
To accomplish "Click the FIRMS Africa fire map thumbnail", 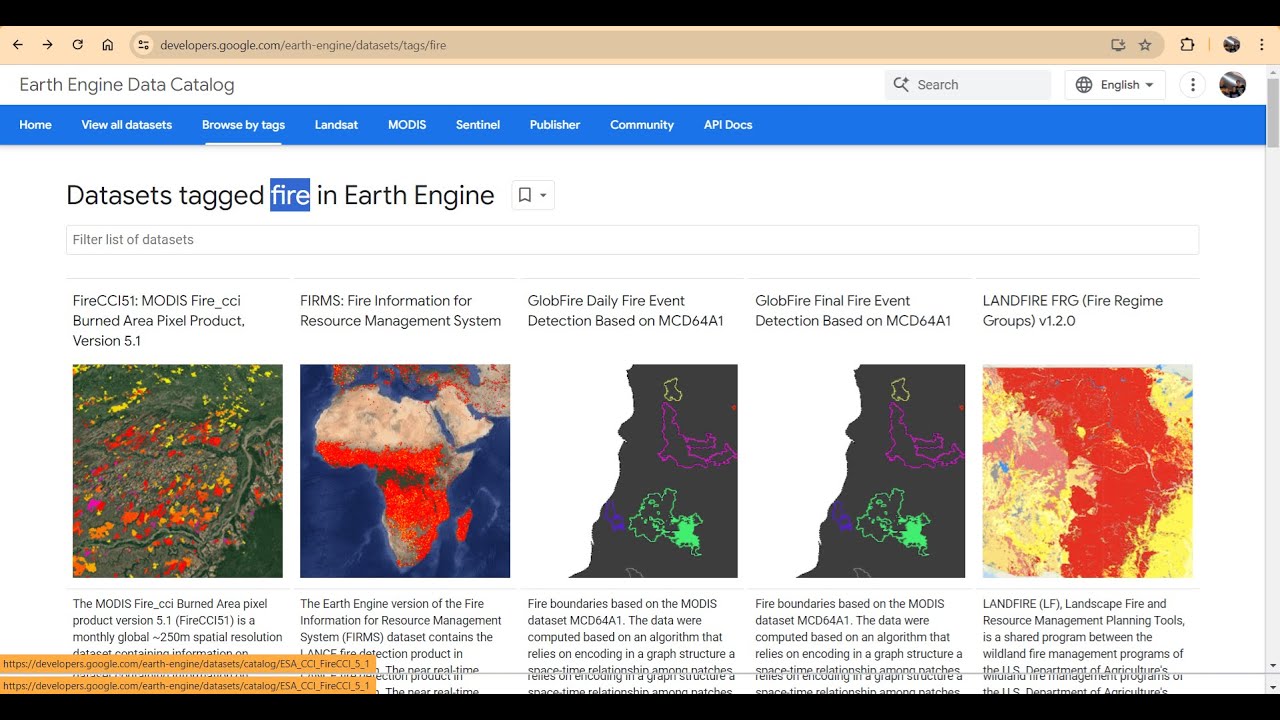I will (405, 471).
